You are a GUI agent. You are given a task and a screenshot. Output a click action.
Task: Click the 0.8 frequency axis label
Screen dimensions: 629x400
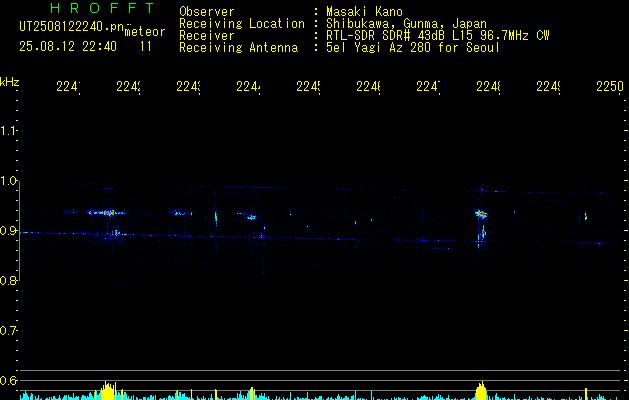click(8, 281)
